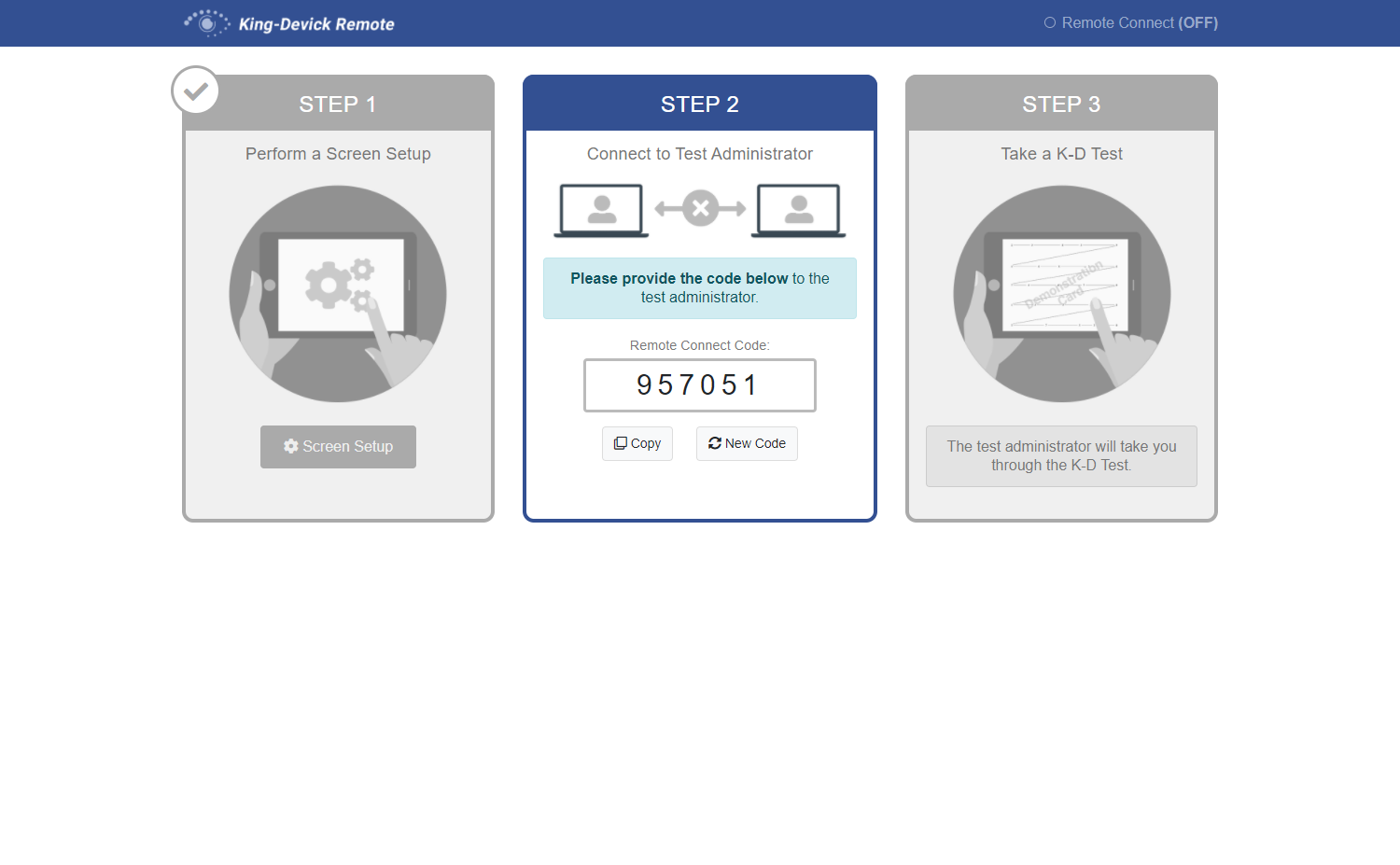This screenshot has height=865, width=1400.
Task: Copy the Remote Connect Code
Action: 637,442
